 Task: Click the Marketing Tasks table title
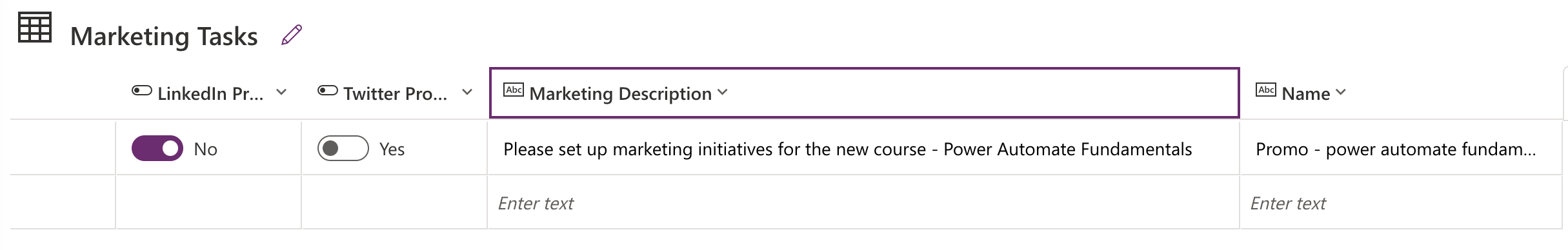164,36
